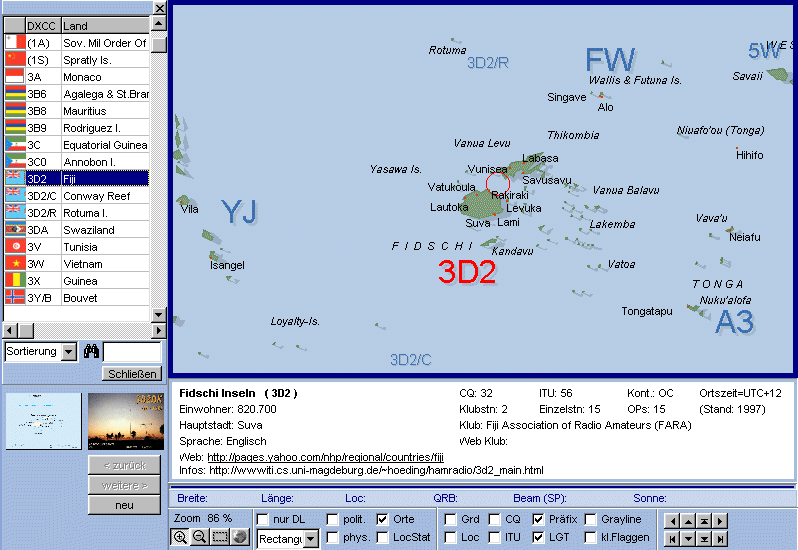This screenshot has height=550, width=798.
Task: Click the Schließen button
Action: pyautogui.click(x=131, y=374)
